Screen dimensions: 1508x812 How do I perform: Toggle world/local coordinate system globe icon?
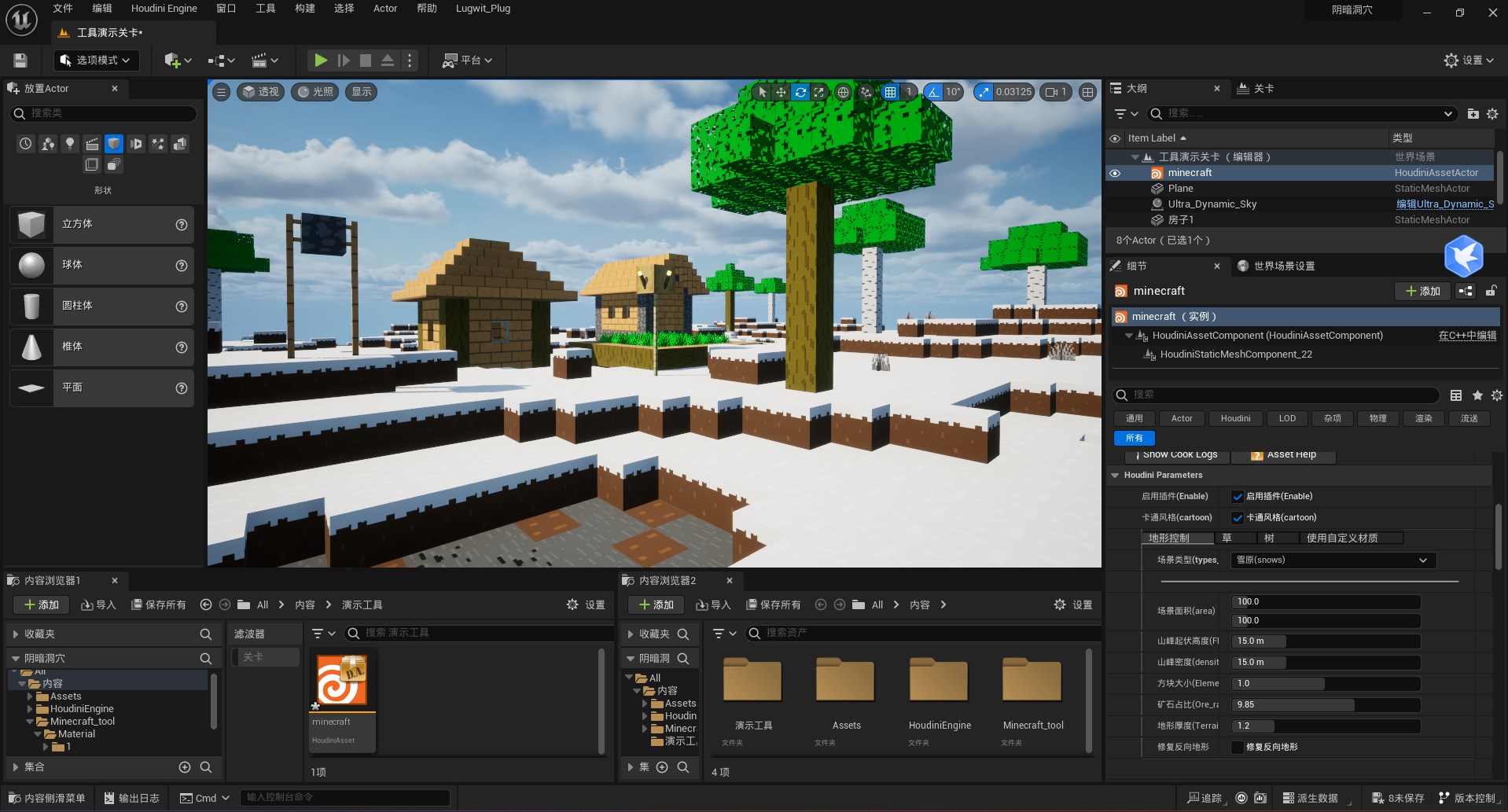[x=843, y=92]
